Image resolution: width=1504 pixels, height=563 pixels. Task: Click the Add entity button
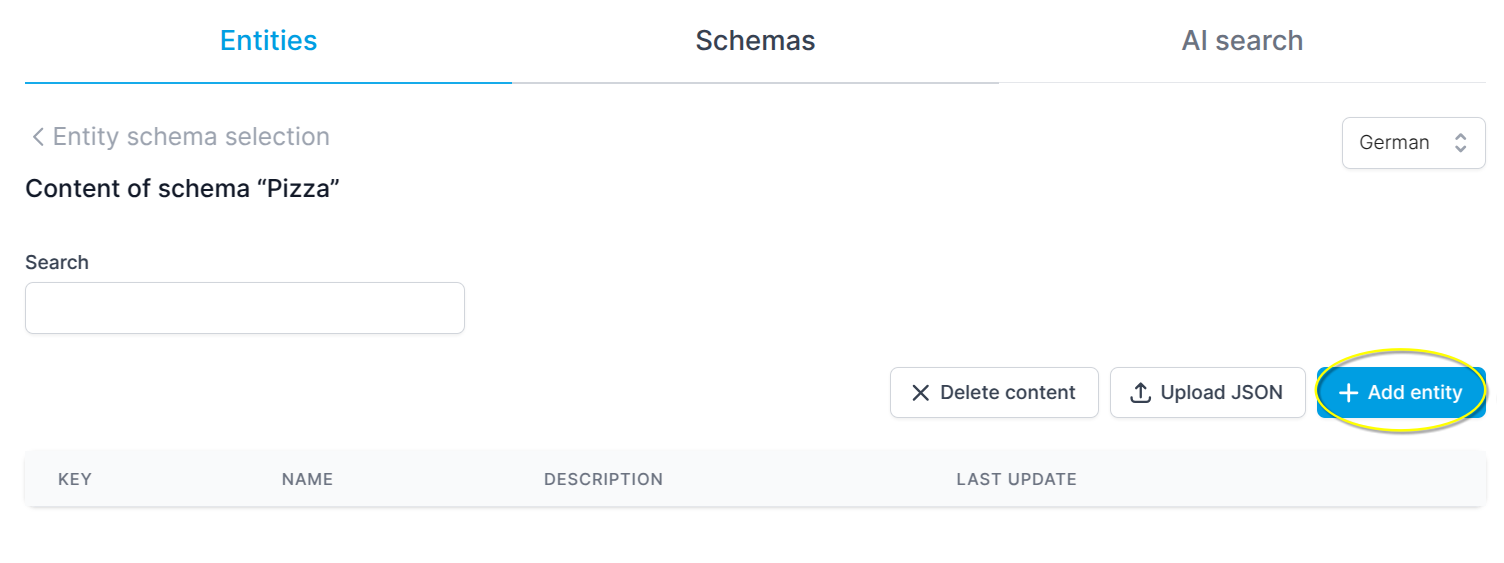[1400, 393]
